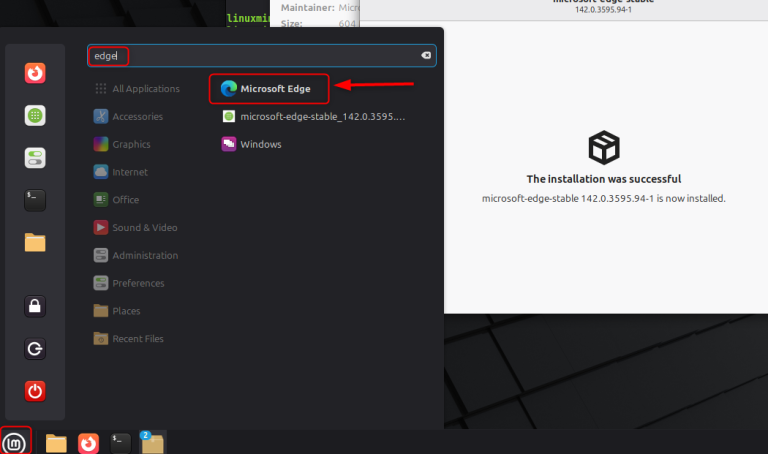Open the Places category
This screenshot has width=768, height=454.
click(117, 311)
